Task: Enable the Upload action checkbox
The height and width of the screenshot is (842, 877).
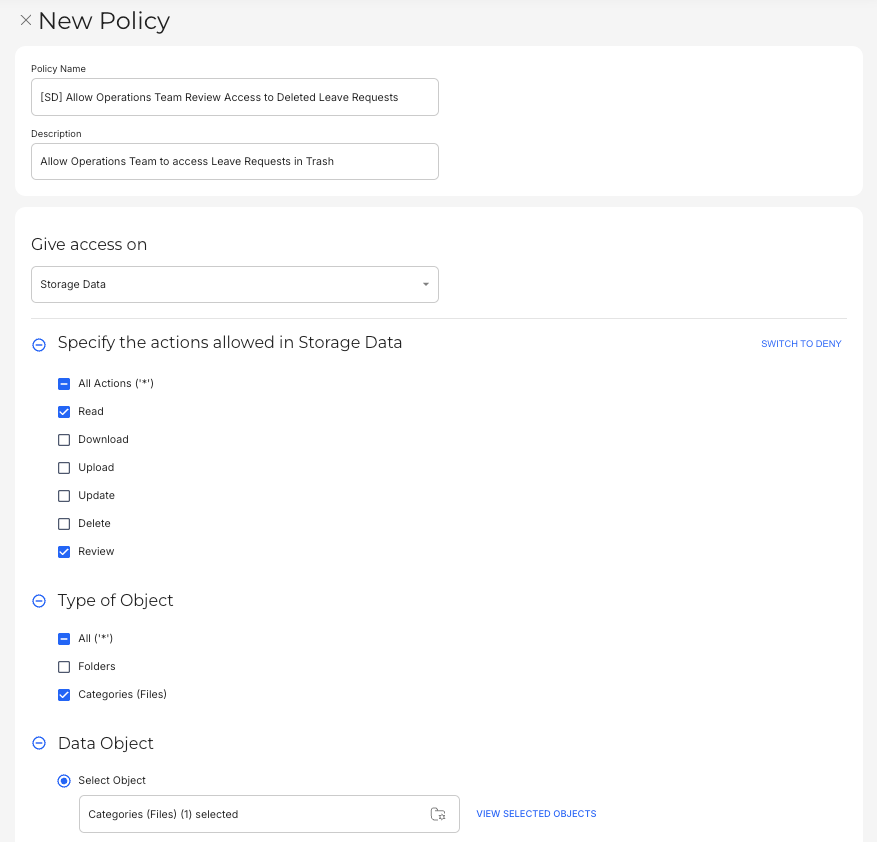Action: [64, 468]
